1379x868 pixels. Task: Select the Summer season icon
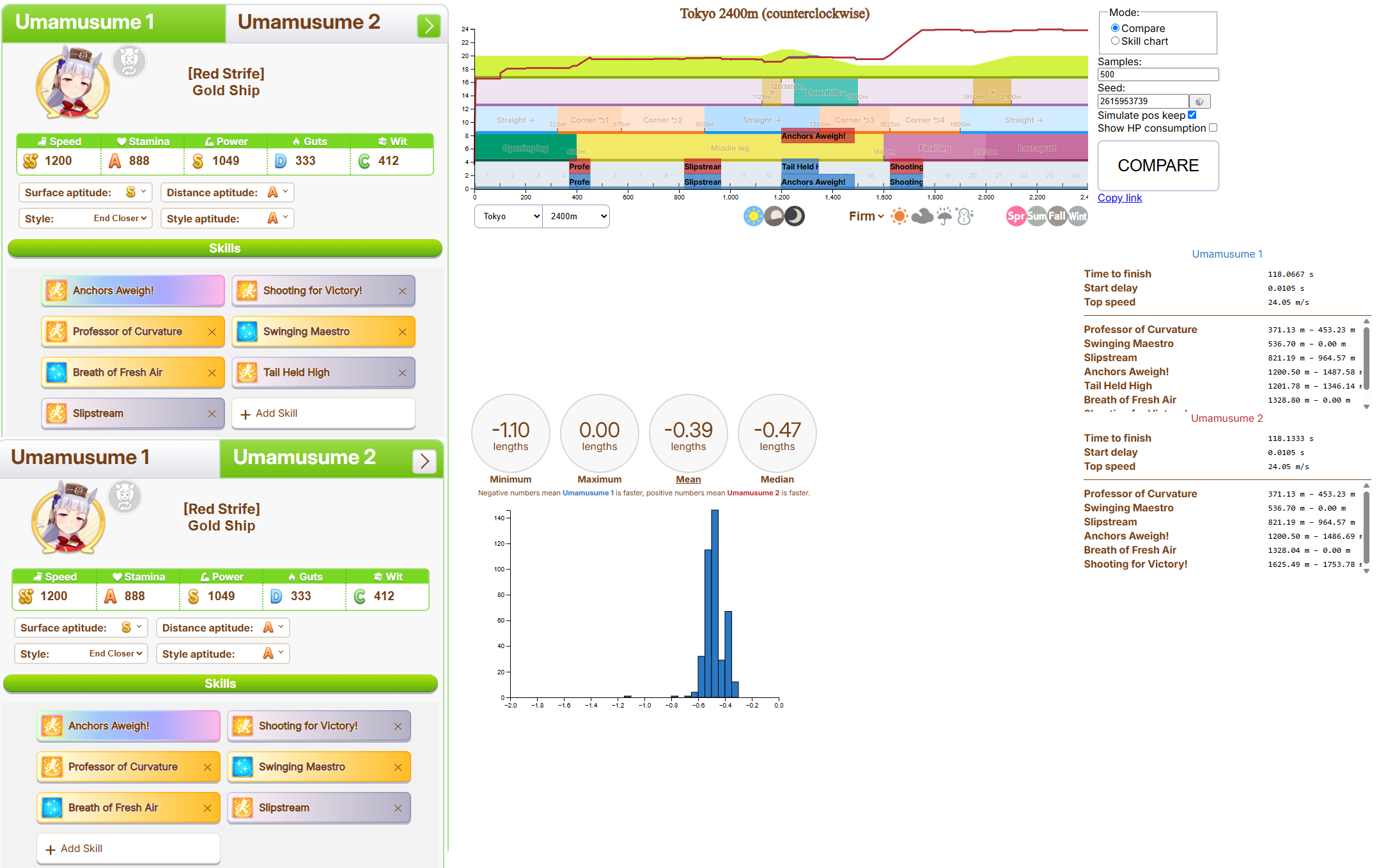coord(1036,216)
